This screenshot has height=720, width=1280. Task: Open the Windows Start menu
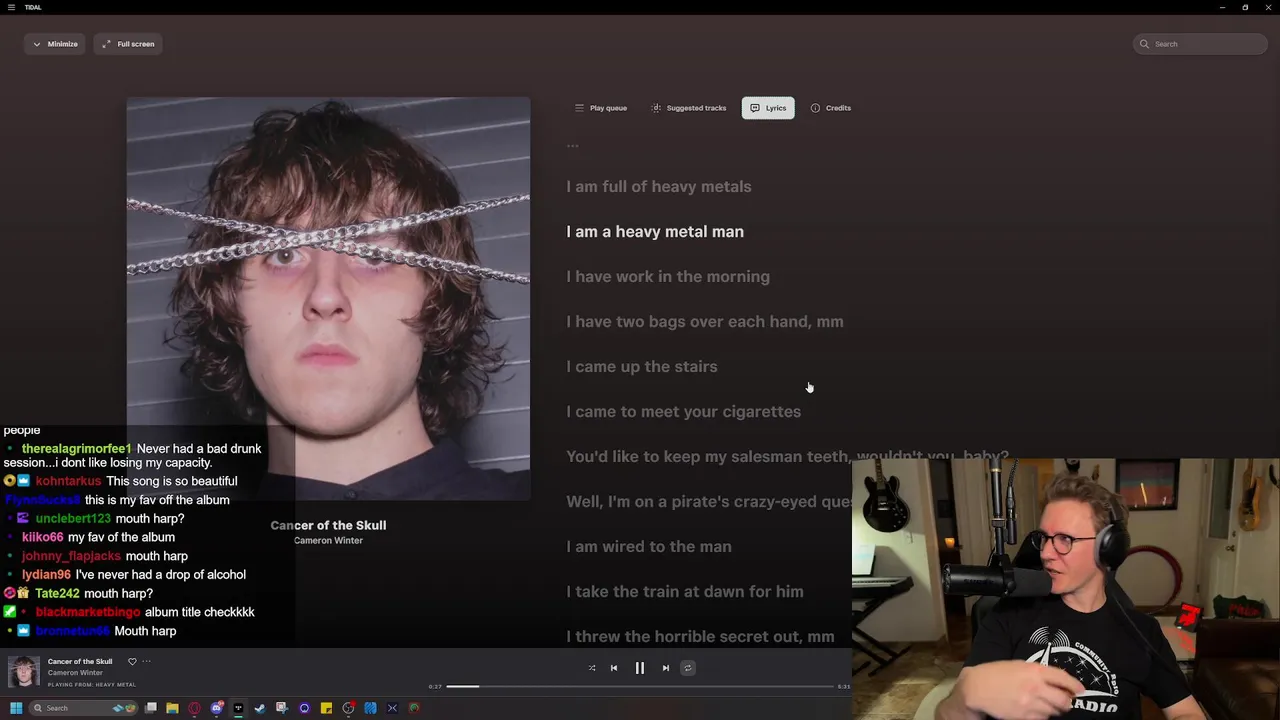pyautogui.click(x=16, y=708)
